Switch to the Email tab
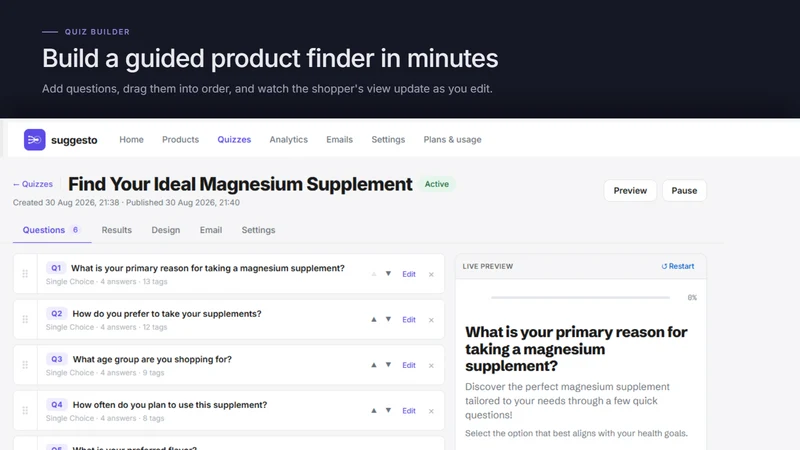 [211, 230]
